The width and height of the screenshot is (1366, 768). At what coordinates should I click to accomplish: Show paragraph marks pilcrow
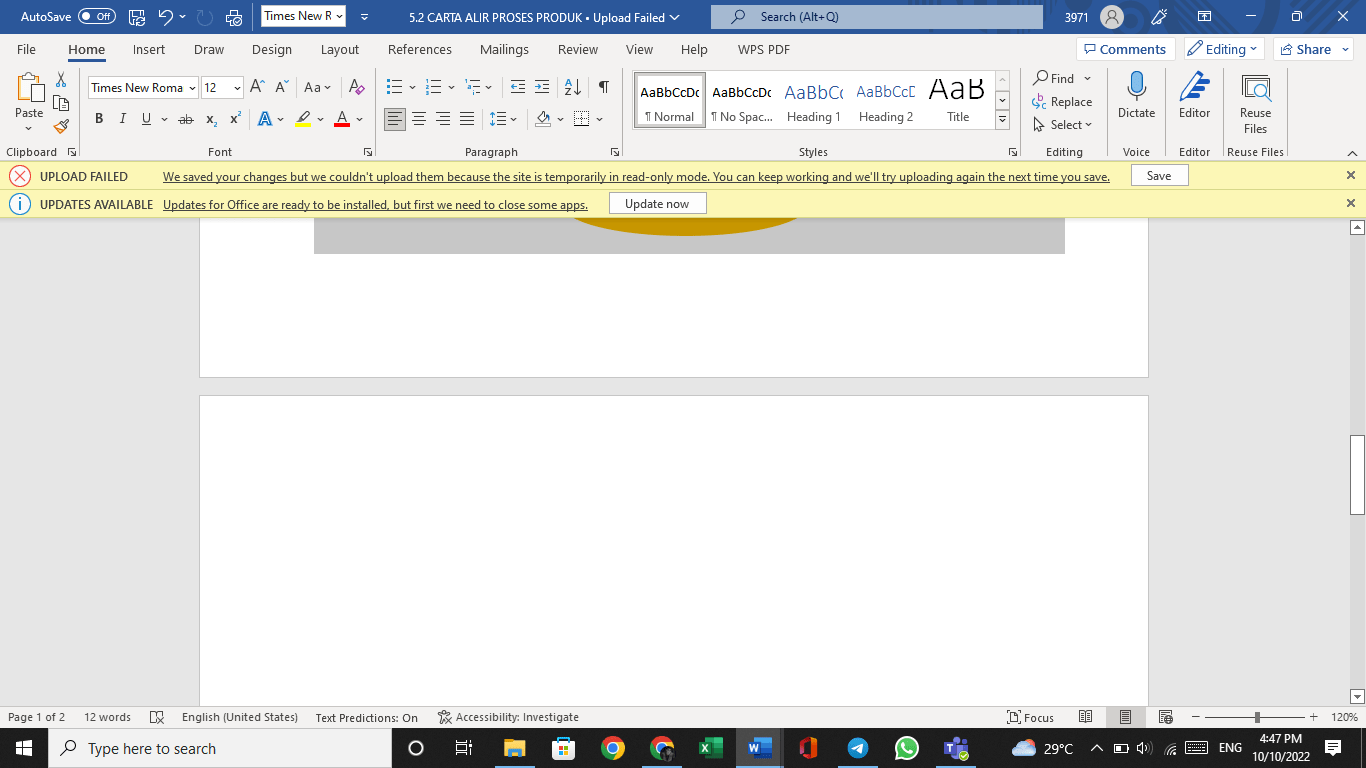tap(604, 87)
